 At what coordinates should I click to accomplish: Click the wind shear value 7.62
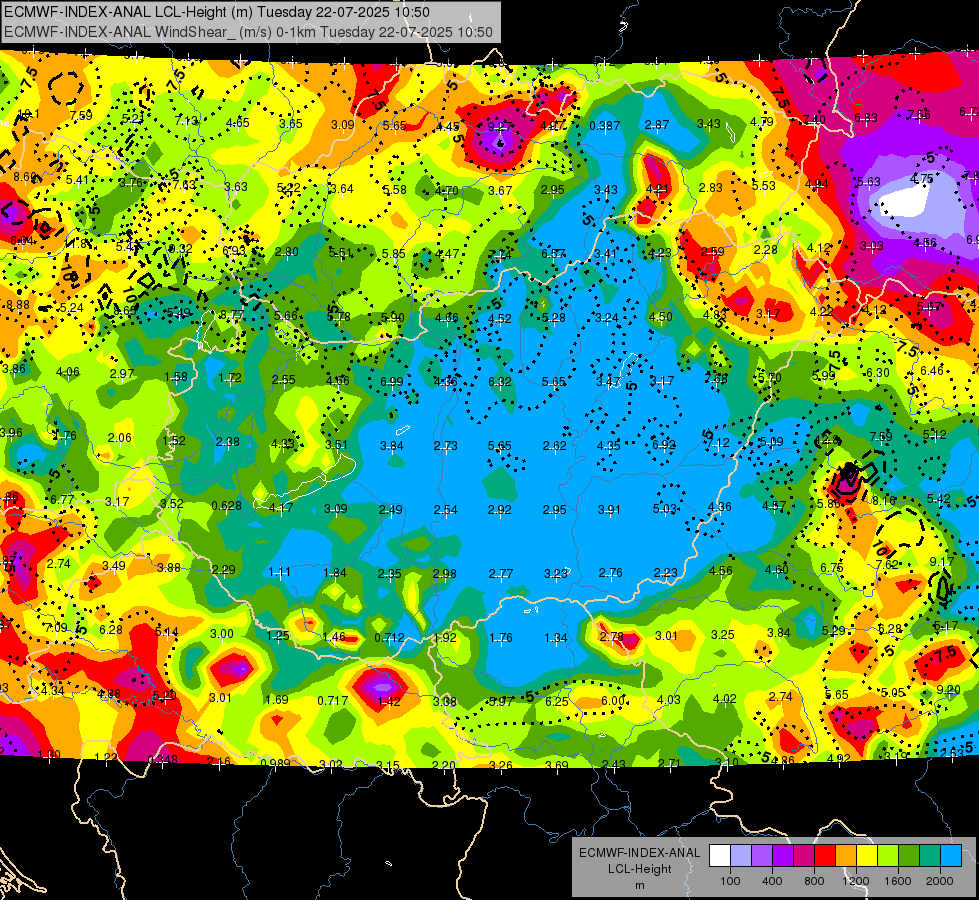887,565
